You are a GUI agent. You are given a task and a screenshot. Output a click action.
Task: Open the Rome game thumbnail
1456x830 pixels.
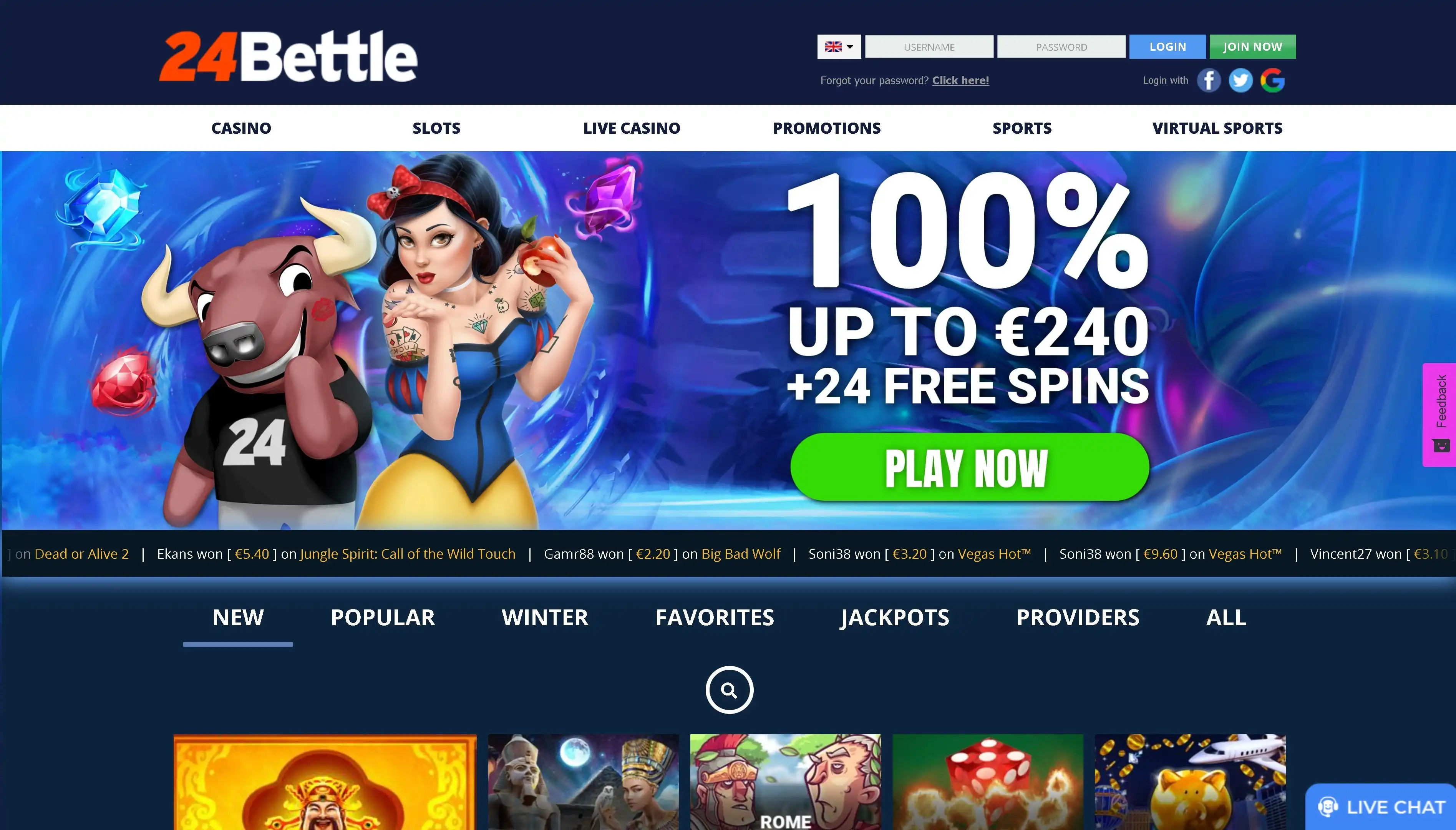[x=785, y=782]
